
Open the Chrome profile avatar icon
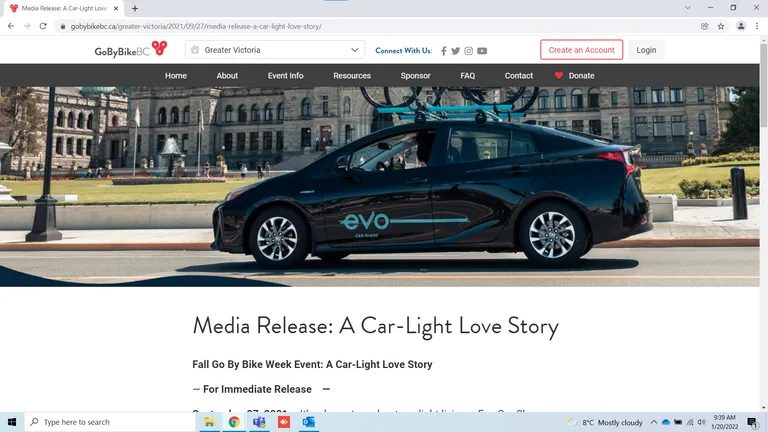pyautogui.click(x=741, y=26)
